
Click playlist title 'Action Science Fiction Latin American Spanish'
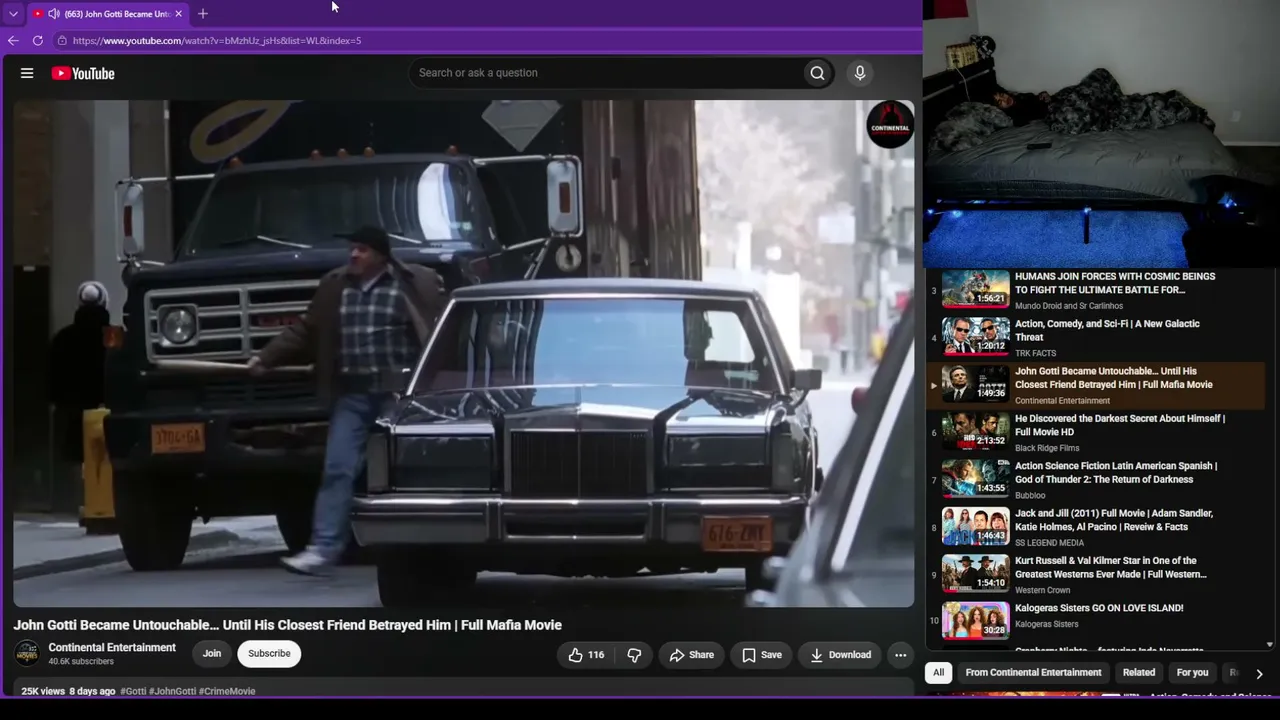pyautogui.click(x=1116, y=473)
